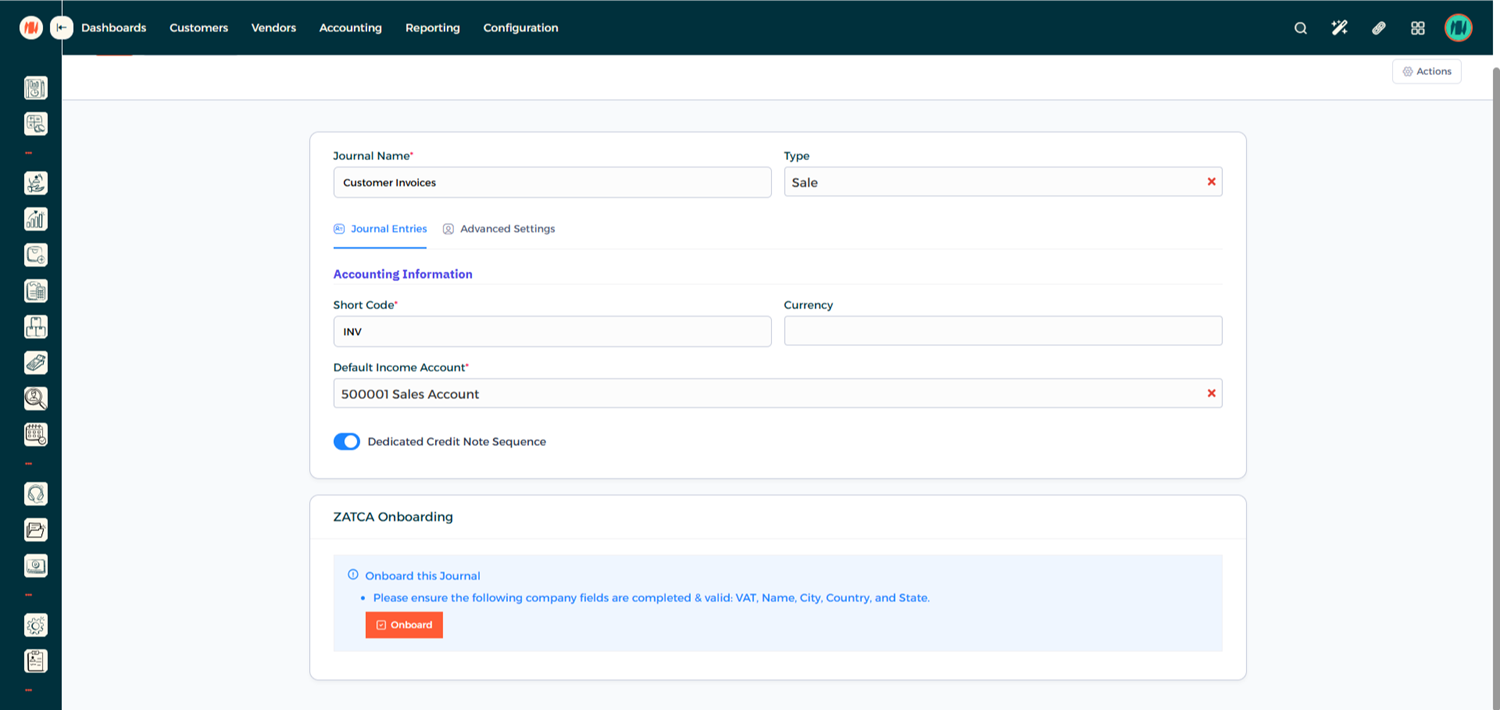
Task: Open the Accounting menu
Action: pos(350,28)
